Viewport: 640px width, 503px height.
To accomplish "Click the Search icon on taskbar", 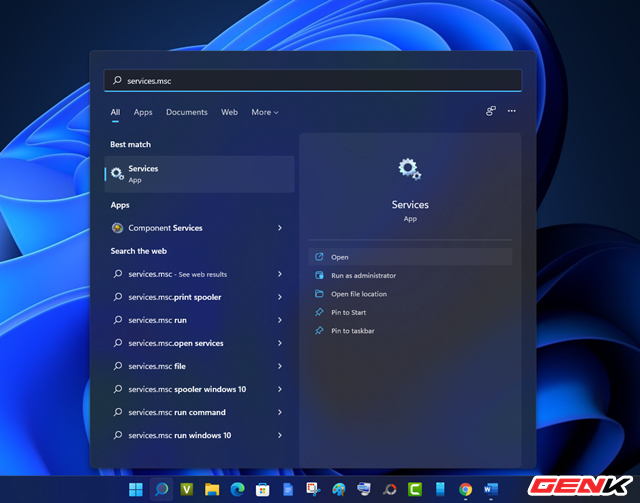I will coord(161,489).
